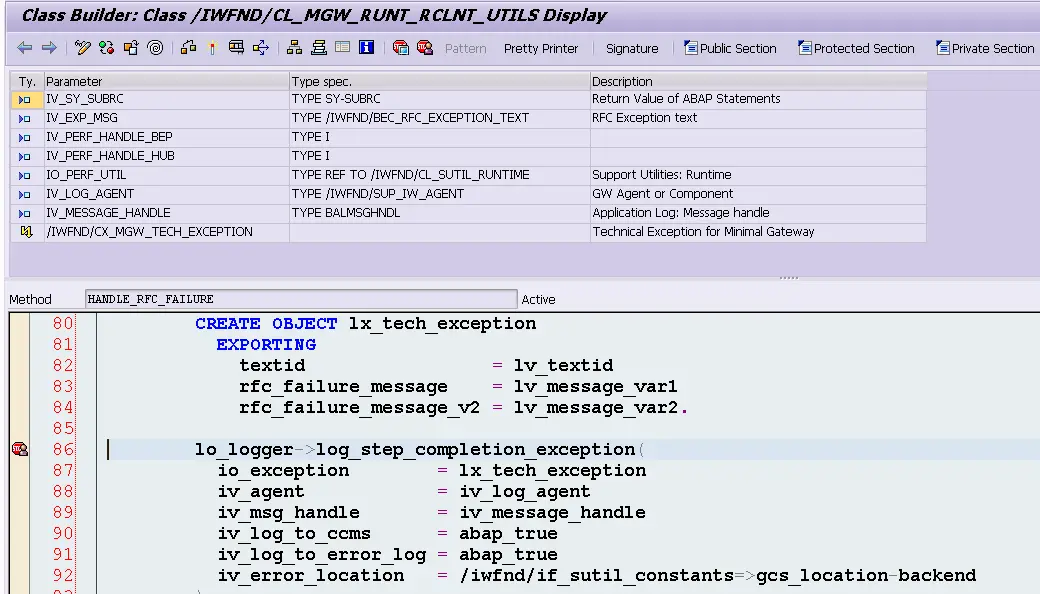
Task: Open the Signature view
Action: pyautogui.click(x=632, y=48)
